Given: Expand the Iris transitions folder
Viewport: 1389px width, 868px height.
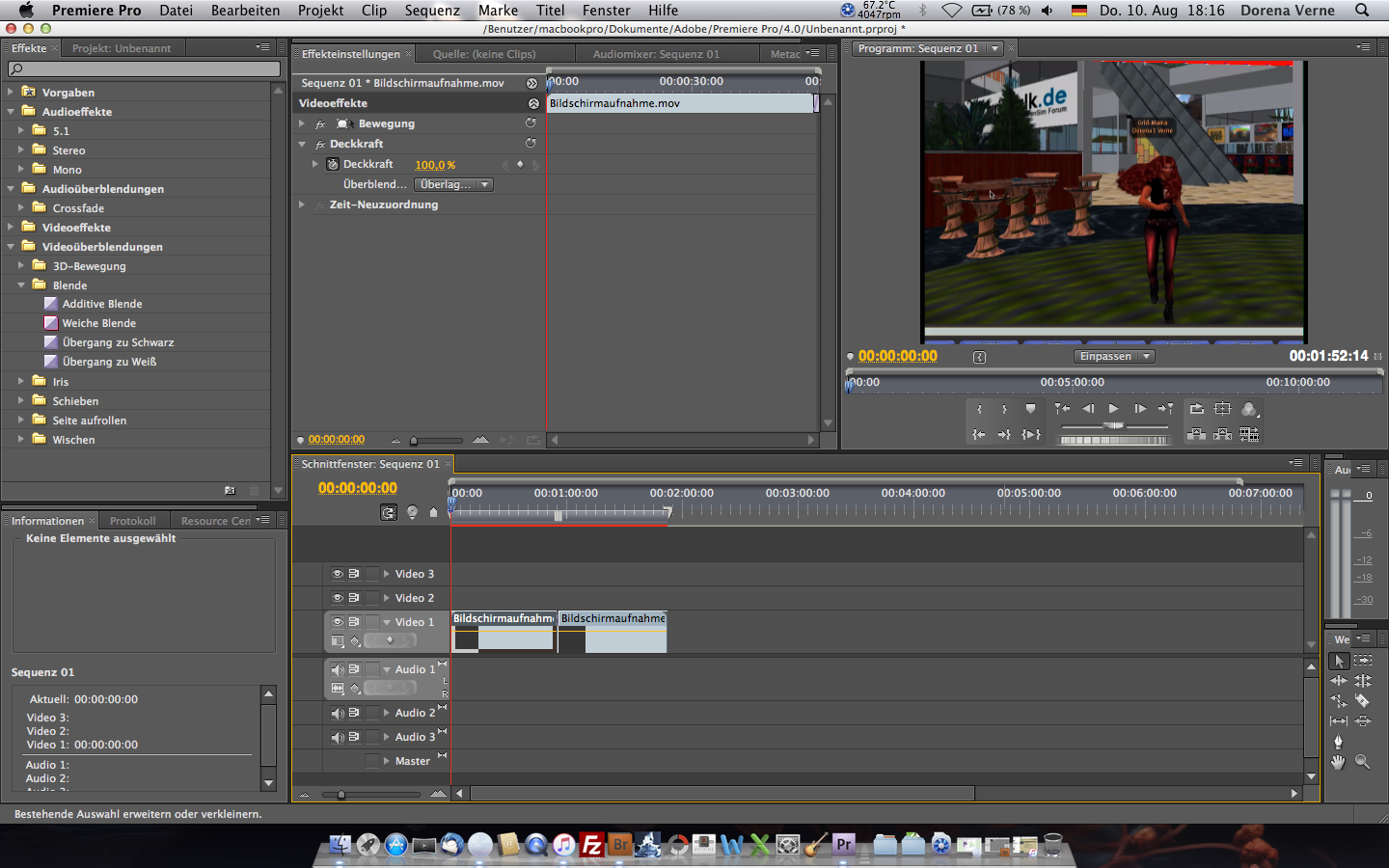Looking at the screenshot, I should (21, 382).
